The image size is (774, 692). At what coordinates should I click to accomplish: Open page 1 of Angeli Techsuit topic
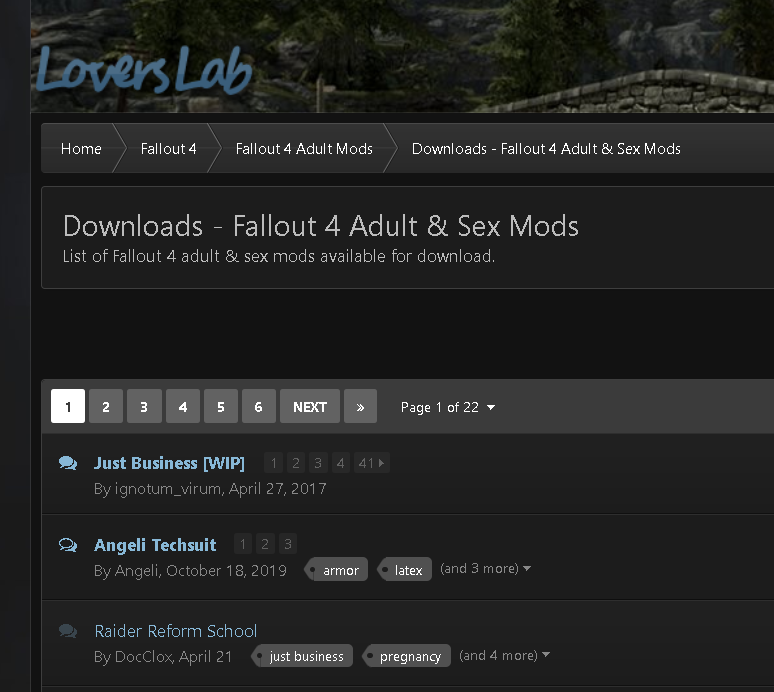point(243,544)
